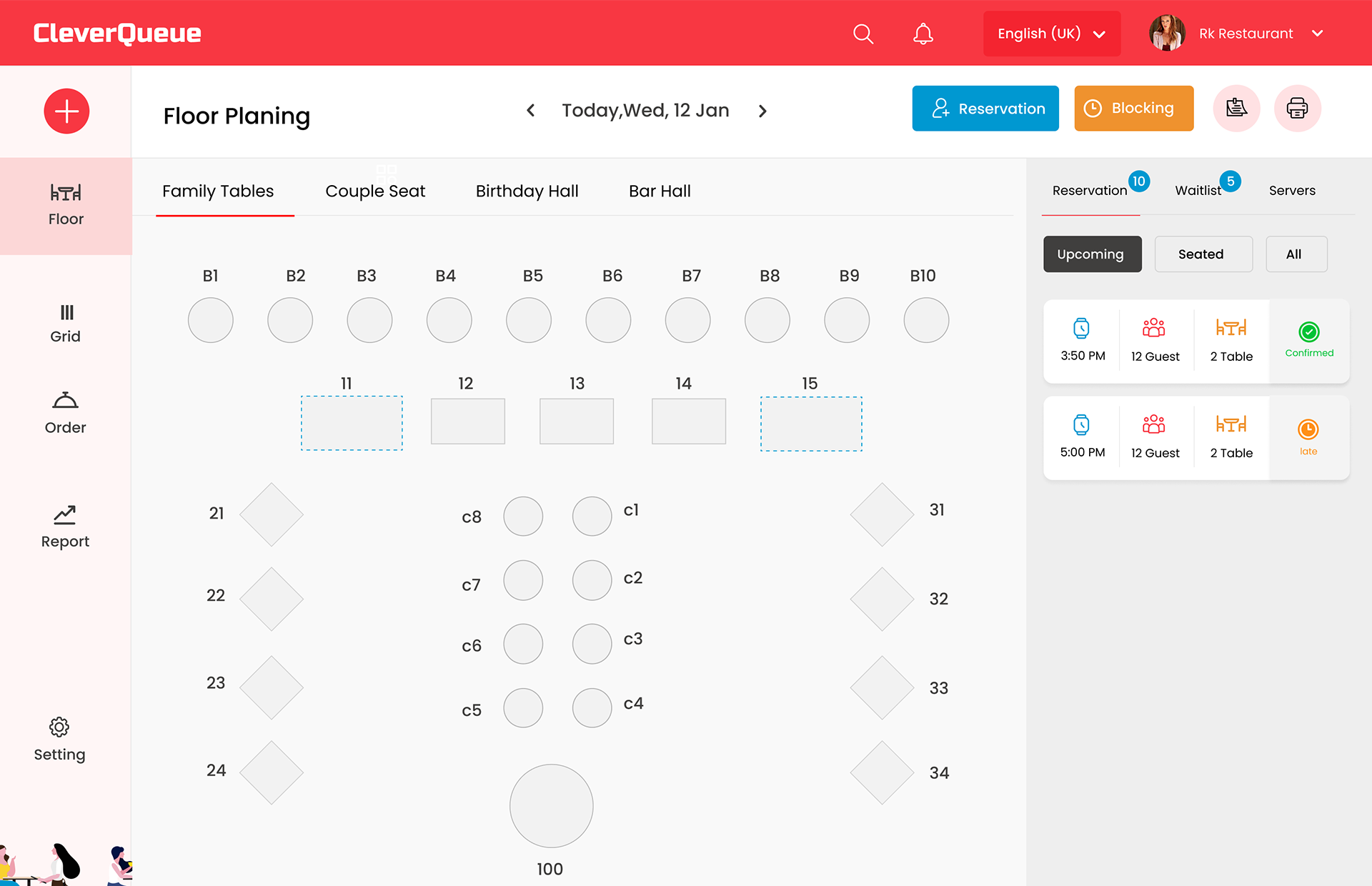Open the Grid view in sidebar
Image resolution: width=1372 pixels, height=886 pixels.
tap(66, 323)
